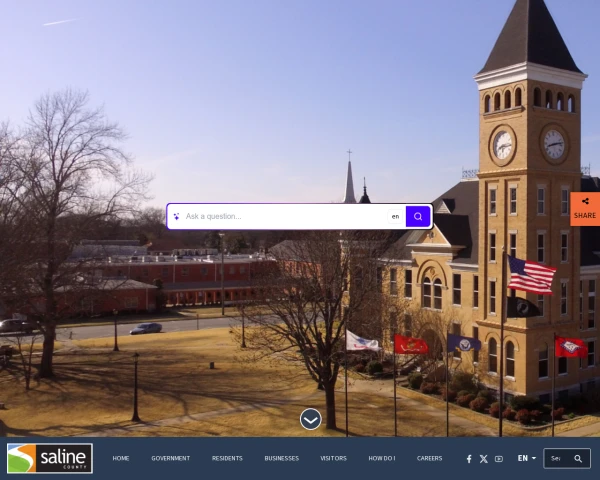Open the orange SHARE button
The image size is (600, 480).
(585, 209)
